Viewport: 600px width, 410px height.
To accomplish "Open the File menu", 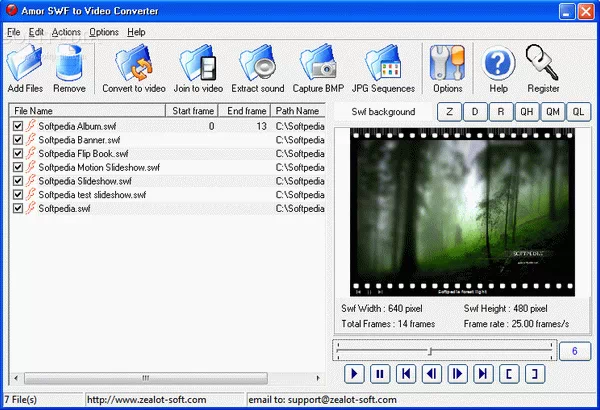I will point(13,32).
